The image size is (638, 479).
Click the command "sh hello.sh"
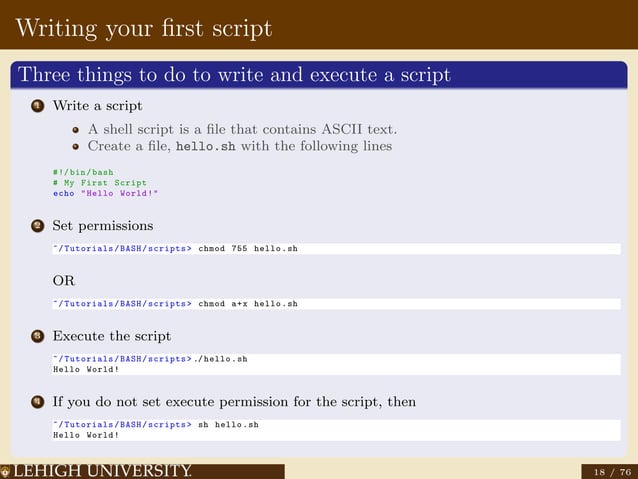(x=228, y=424)
